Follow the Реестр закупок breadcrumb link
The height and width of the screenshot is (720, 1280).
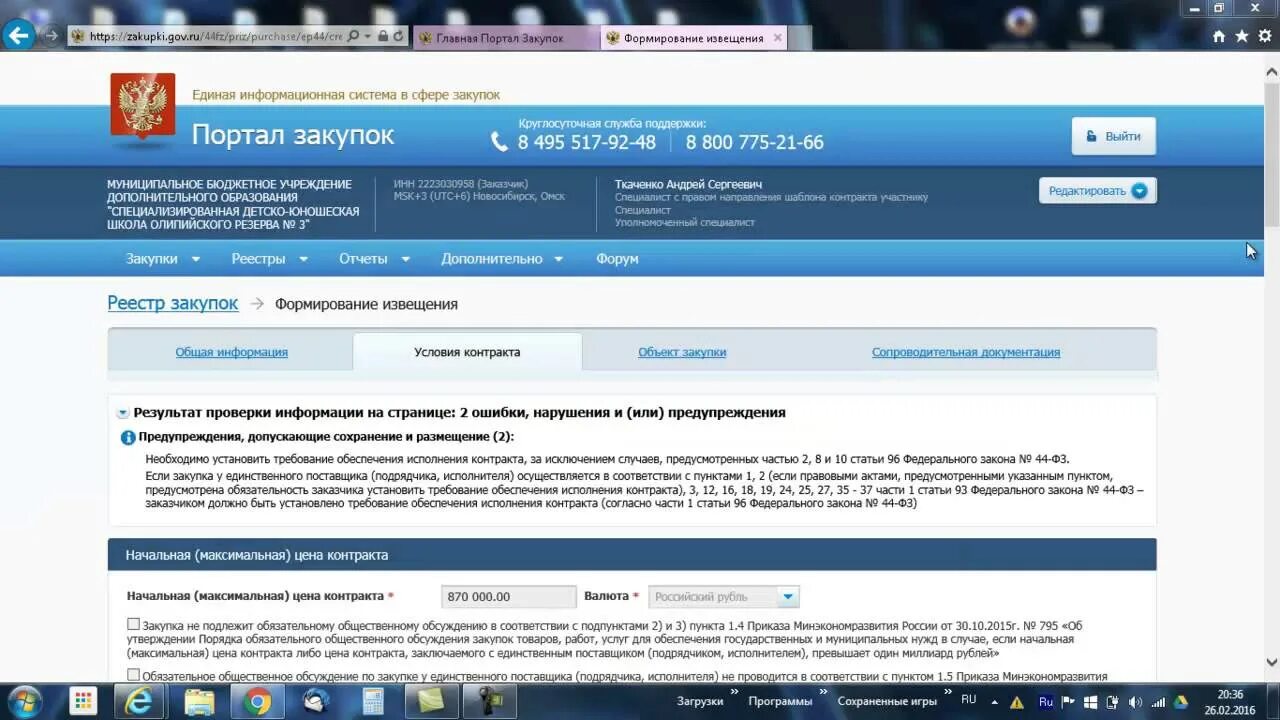tap(173, 303)
